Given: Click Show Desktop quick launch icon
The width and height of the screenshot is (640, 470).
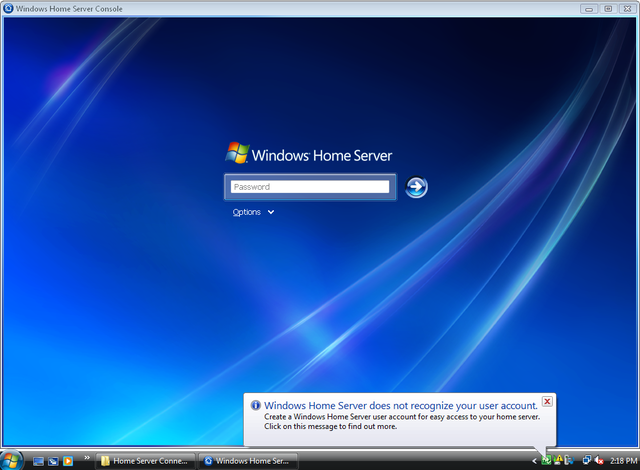Looking at the screenshot, I should pyautogui.click(x=38, y=461).
